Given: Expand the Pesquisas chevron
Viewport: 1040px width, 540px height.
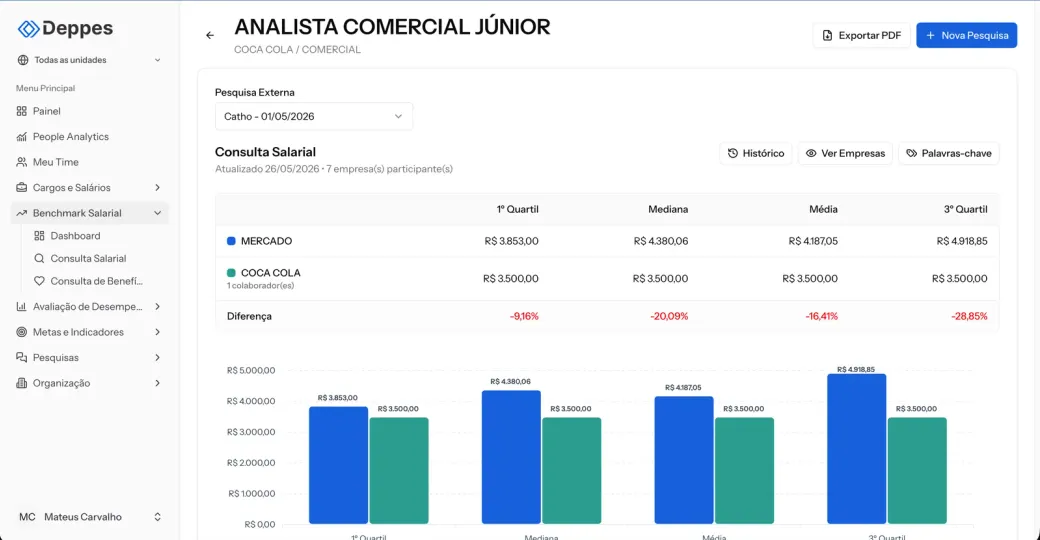Looking at the screenshot, I should [158, 358].
